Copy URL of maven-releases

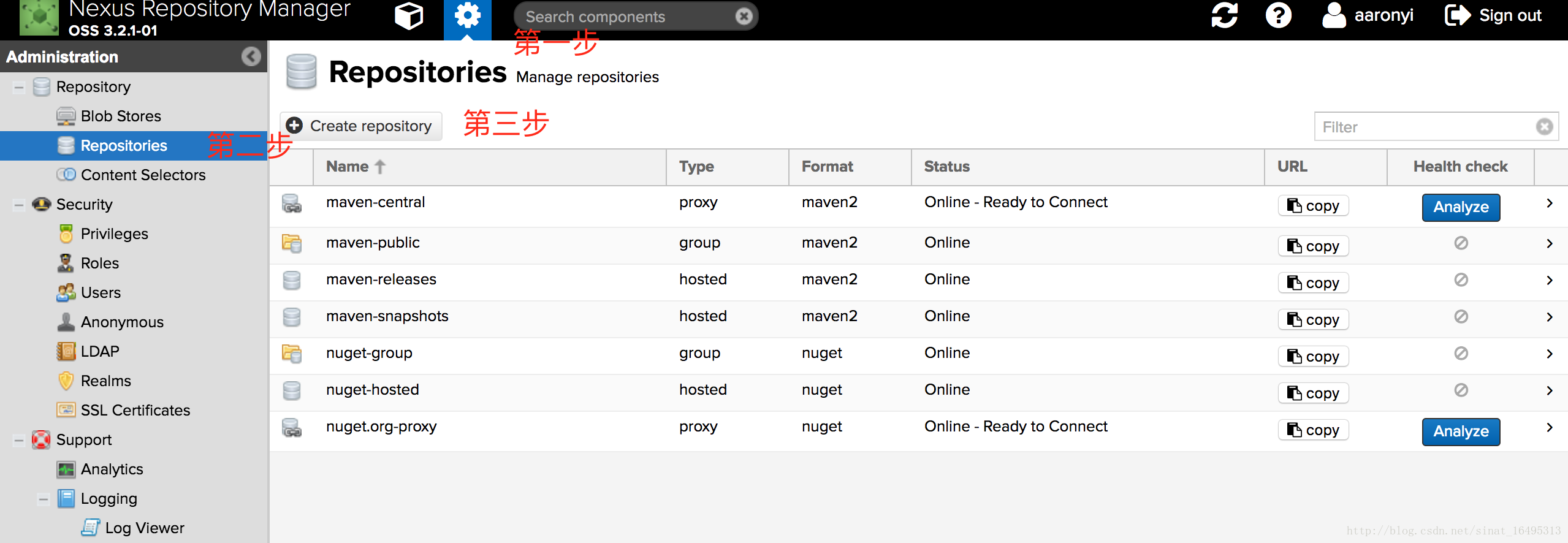1313,283
